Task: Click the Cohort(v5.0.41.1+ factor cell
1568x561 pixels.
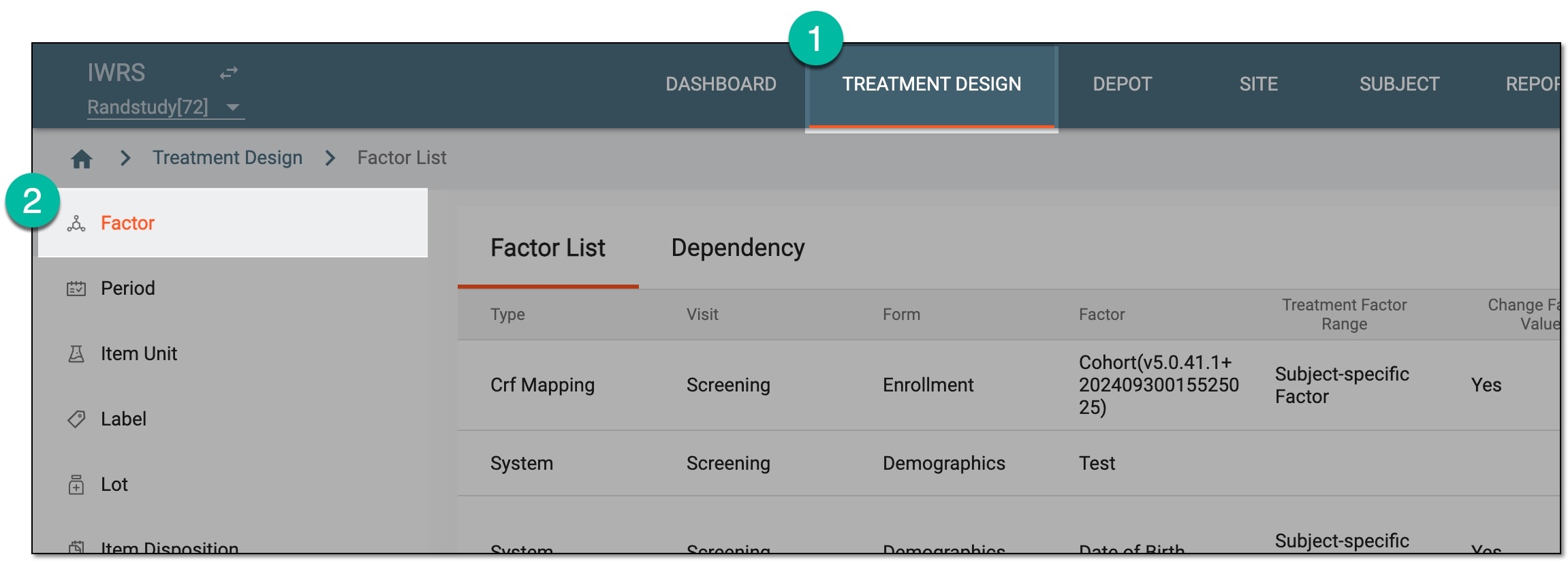Action: pyautogui.click(x=1159, y=385)
